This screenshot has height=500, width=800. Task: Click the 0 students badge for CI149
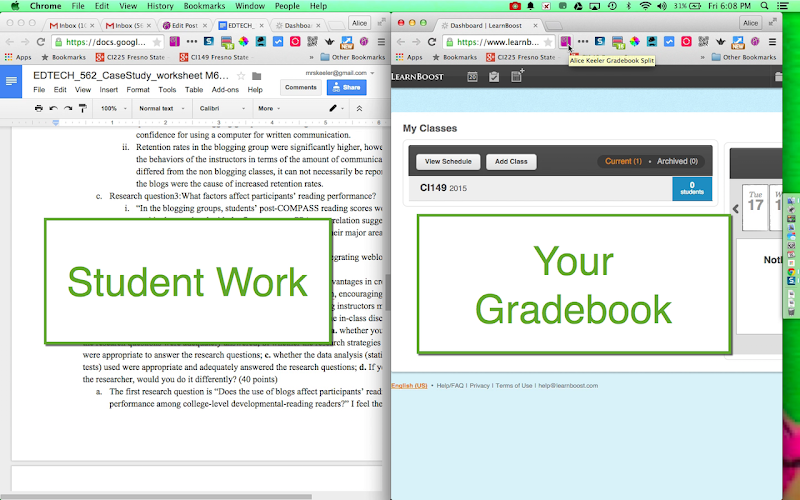tap(692, 188)
